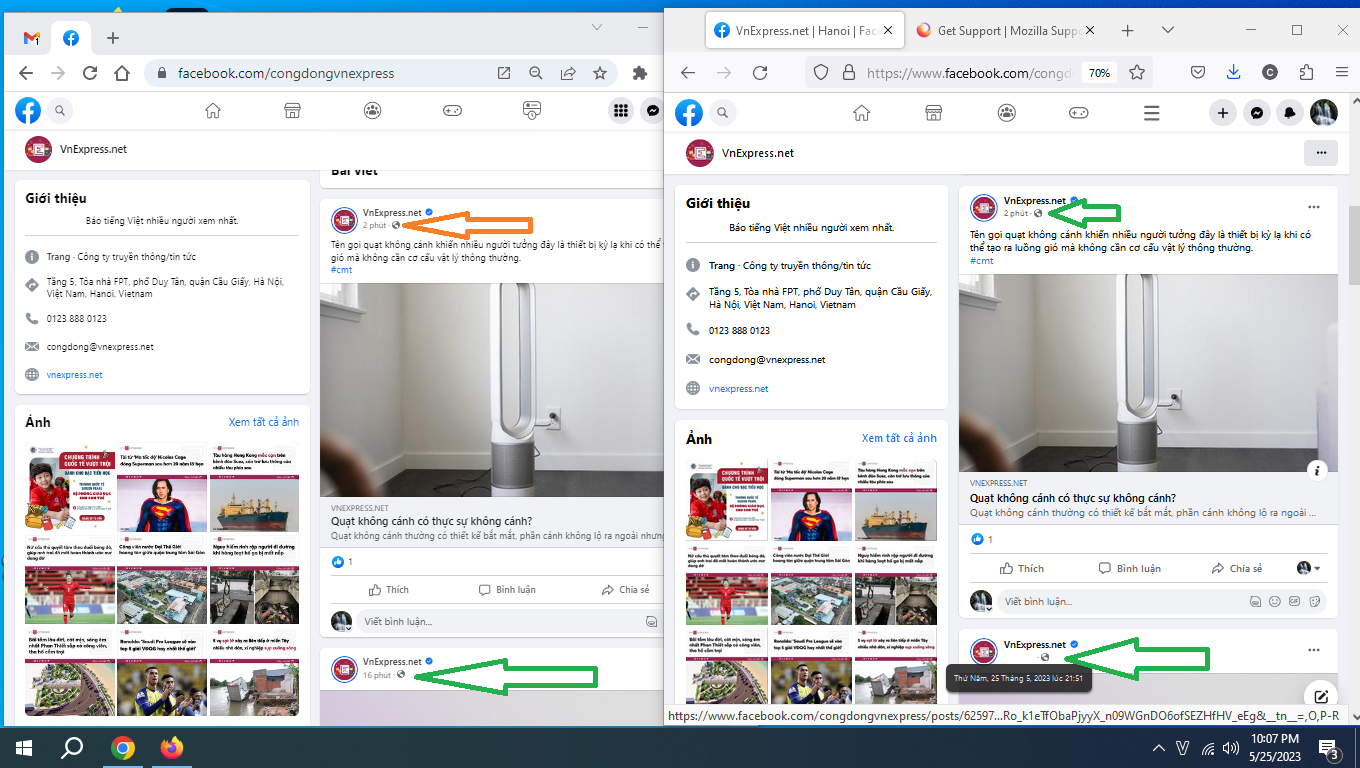
Task: Open 'Quạt không cánh có thực sự không cánh?' in Firefox
Action: click(1073, 498)
